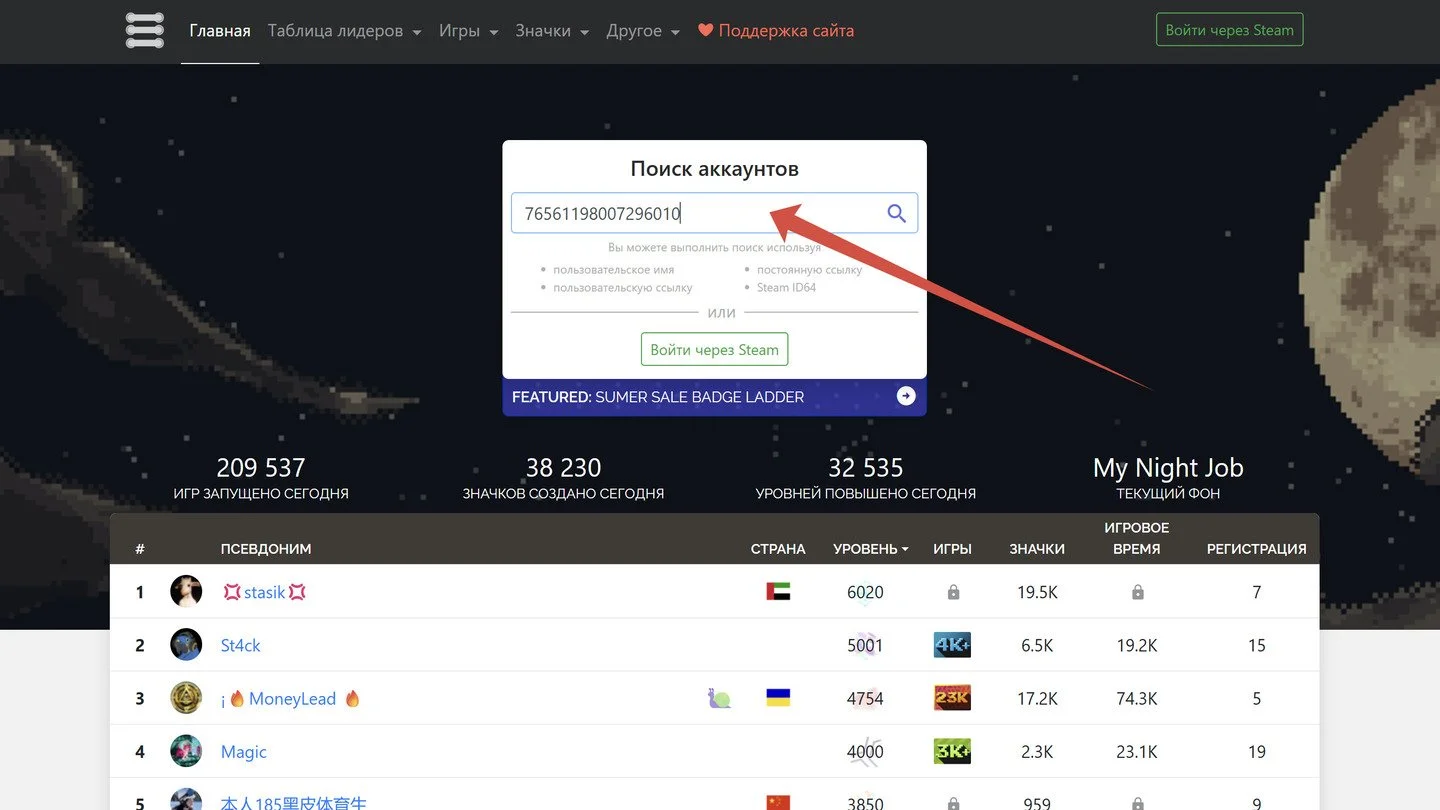Viewport: 1440px width, 810px height.
Task: Click Войти через Steam in the top bar
Action: [1229, 30]
